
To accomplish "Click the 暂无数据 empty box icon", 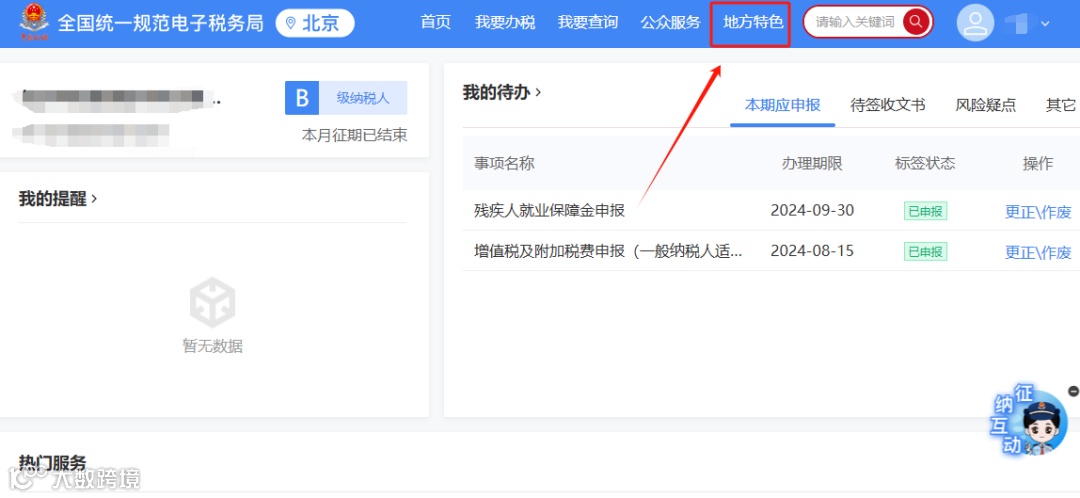I will point(213,302).
